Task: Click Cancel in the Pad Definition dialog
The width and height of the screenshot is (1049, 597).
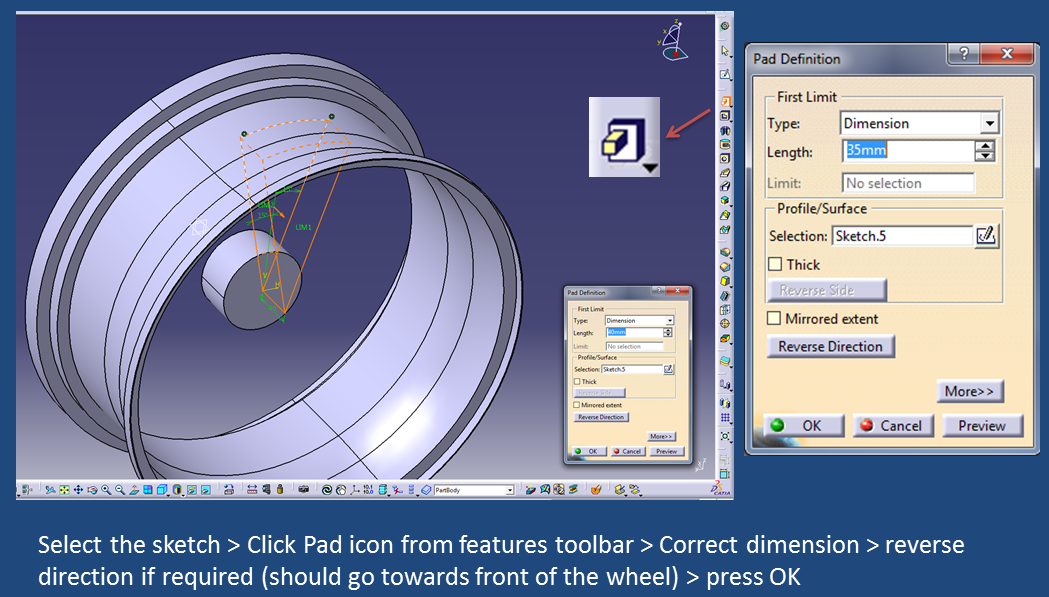Action: point(892,425)
